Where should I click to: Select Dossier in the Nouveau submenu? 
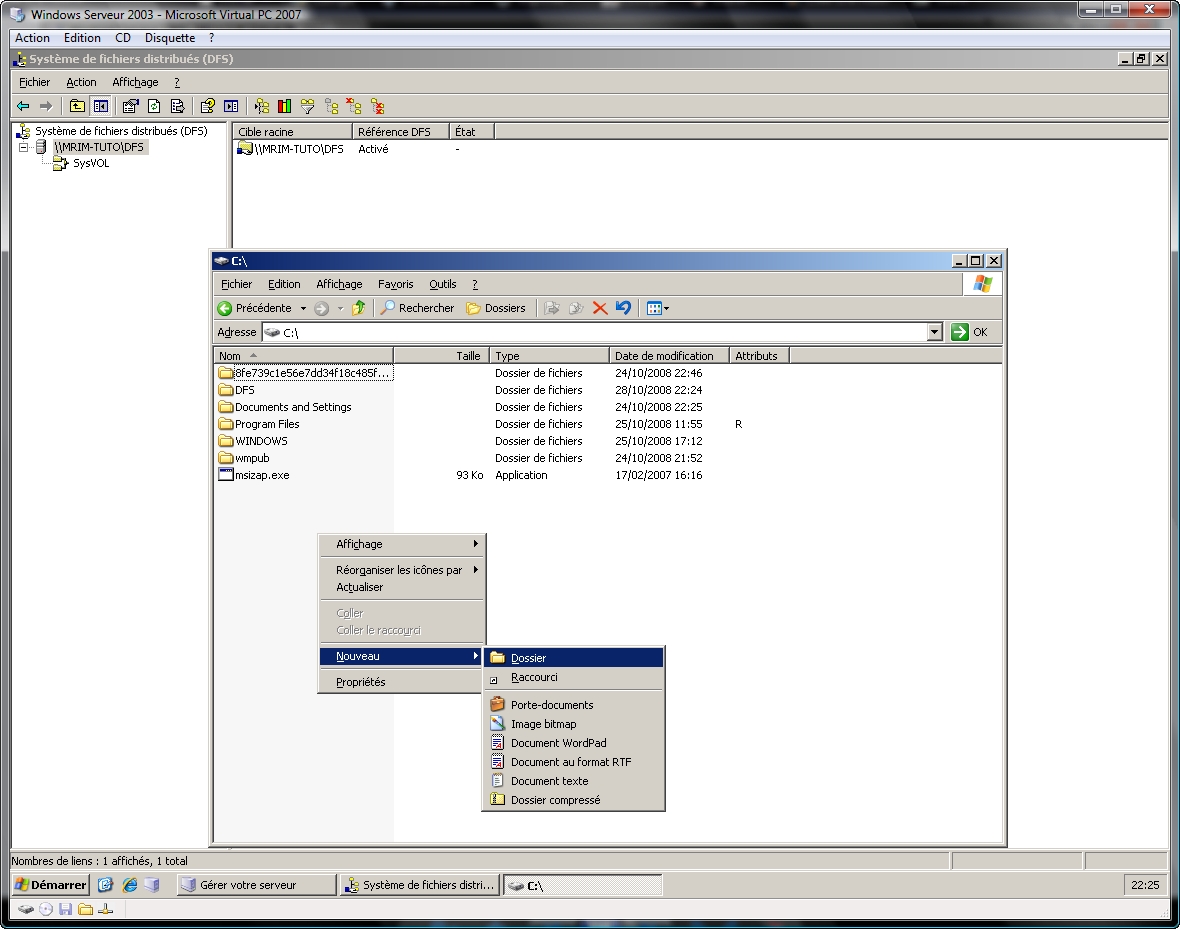click(x=573, y=658)
